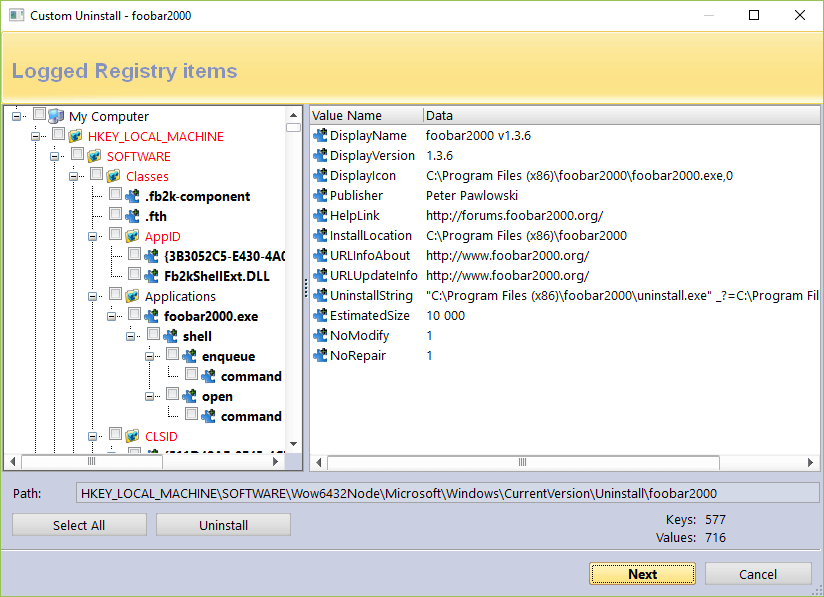Click the tree scroll up arrow
Screen dimensions: 824x597
click(x=293, y=115)
